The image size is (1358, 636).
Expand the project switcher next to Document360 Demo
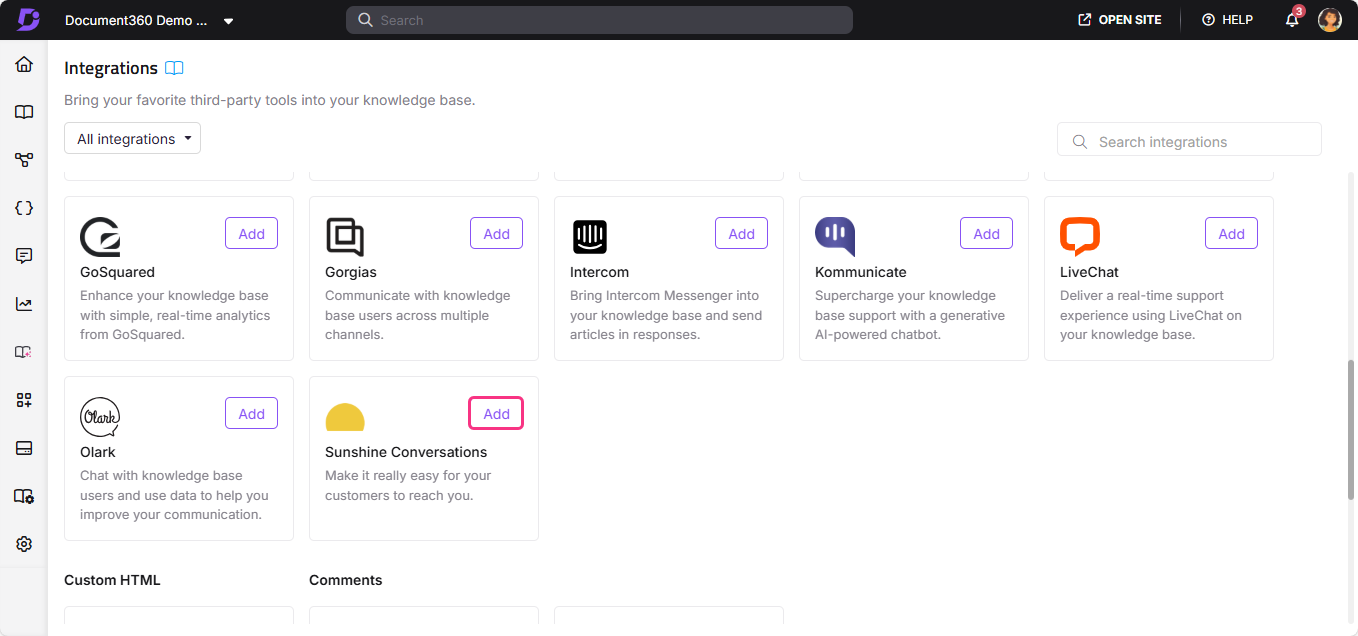228,19
